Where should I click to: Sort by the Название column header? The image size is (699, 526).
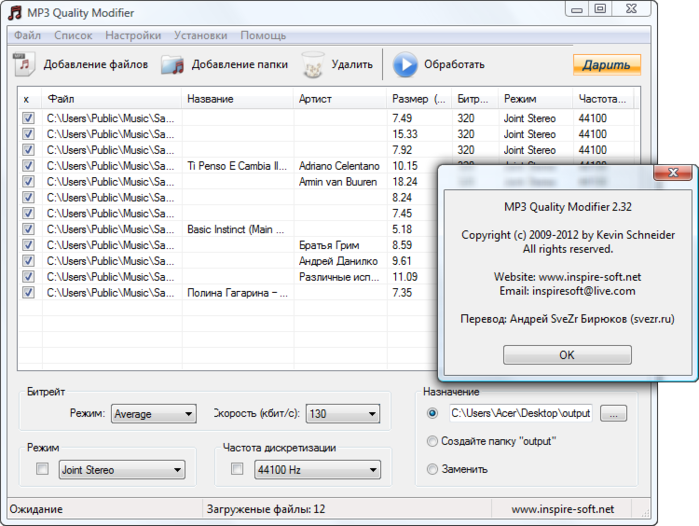[238, 99]
